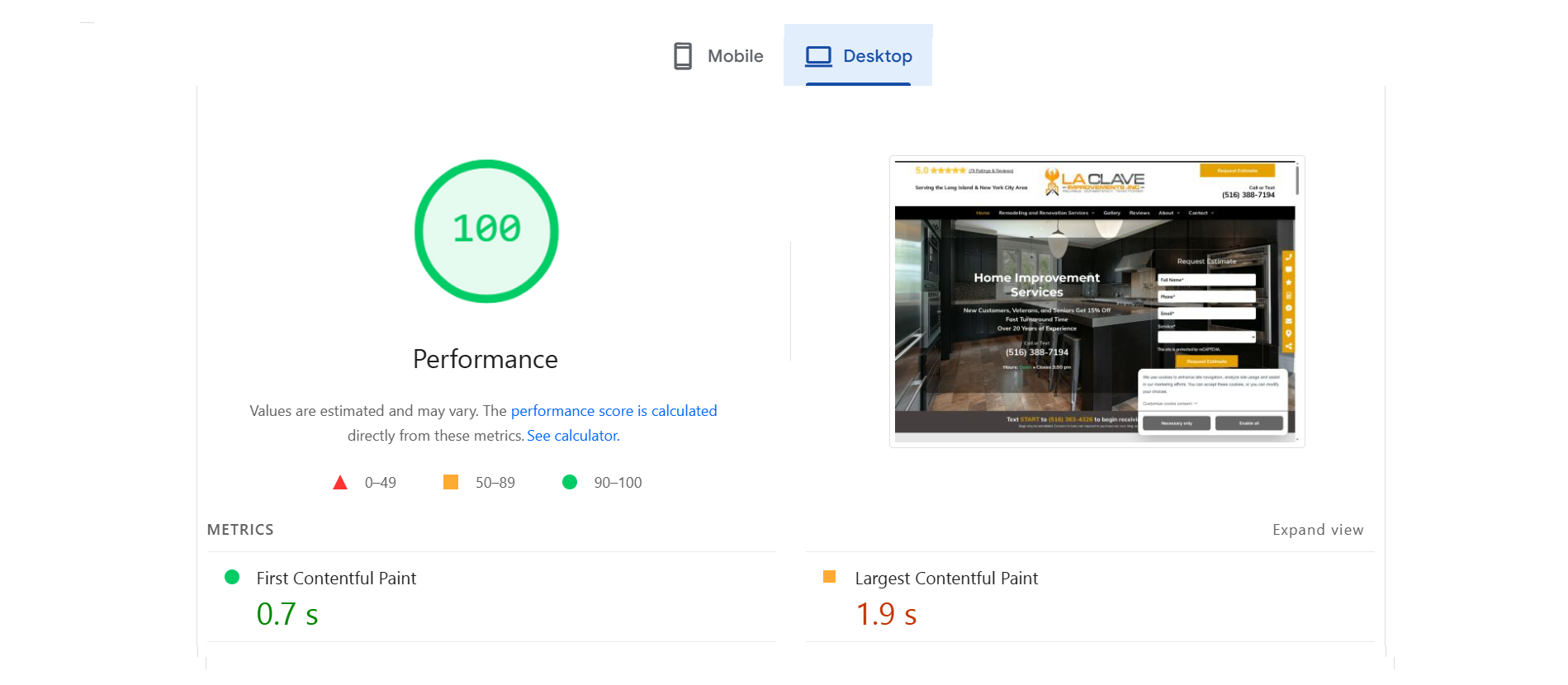
Task: Click the Performance heading under the gauge
Action: click(x=486, y=359)
